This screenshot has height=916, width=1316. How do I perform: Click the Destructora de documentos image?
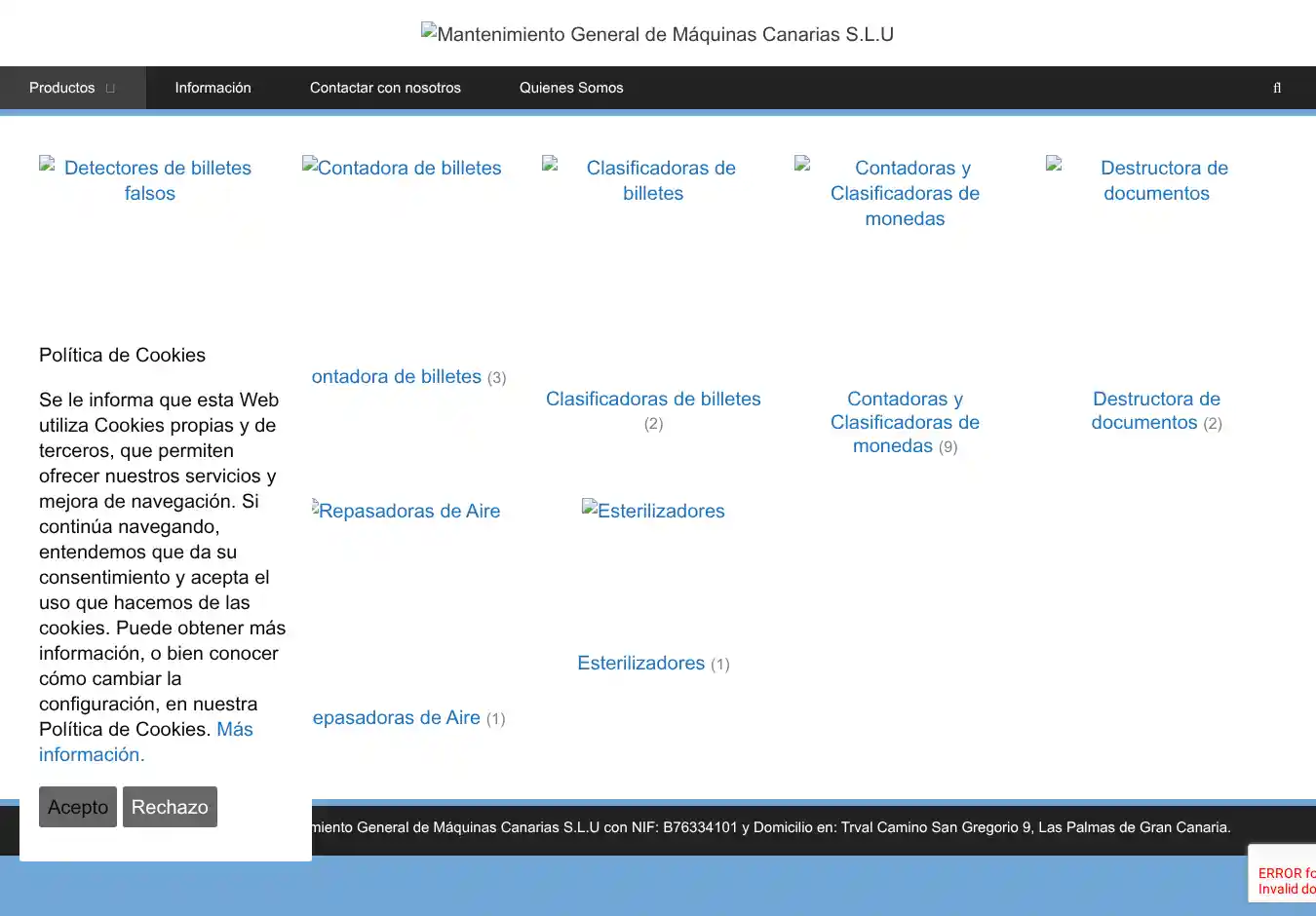click(1156, 180)
